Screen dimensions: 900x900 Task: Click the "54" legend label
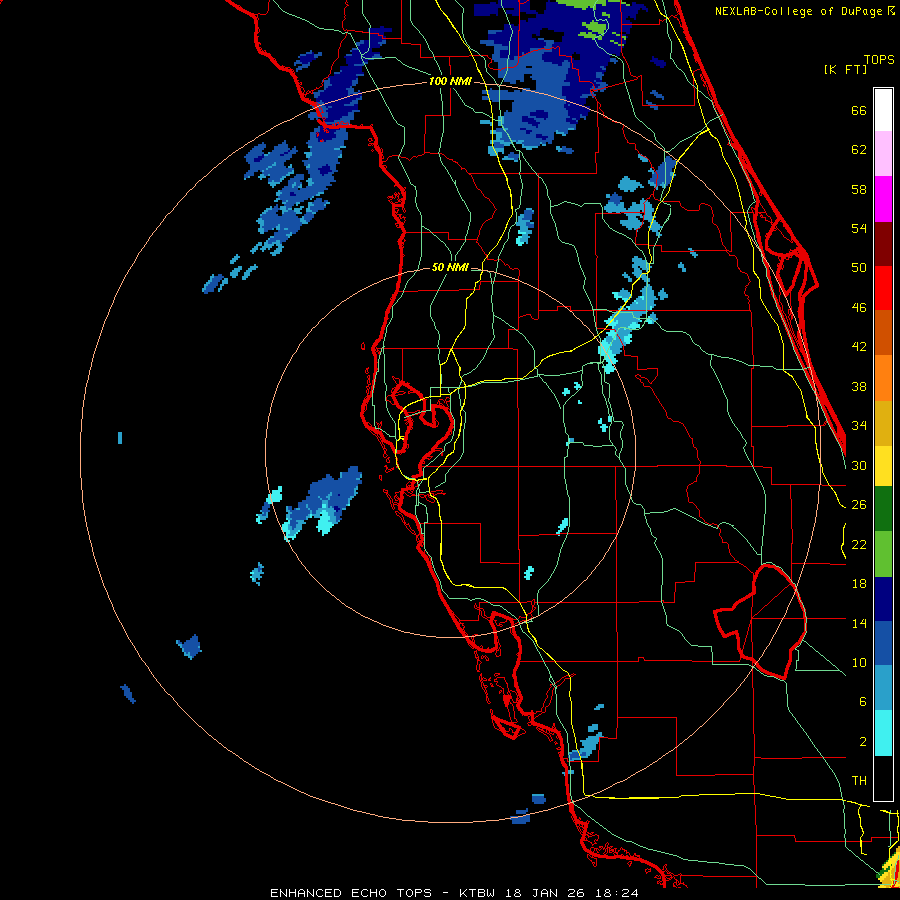pos(859,228)
